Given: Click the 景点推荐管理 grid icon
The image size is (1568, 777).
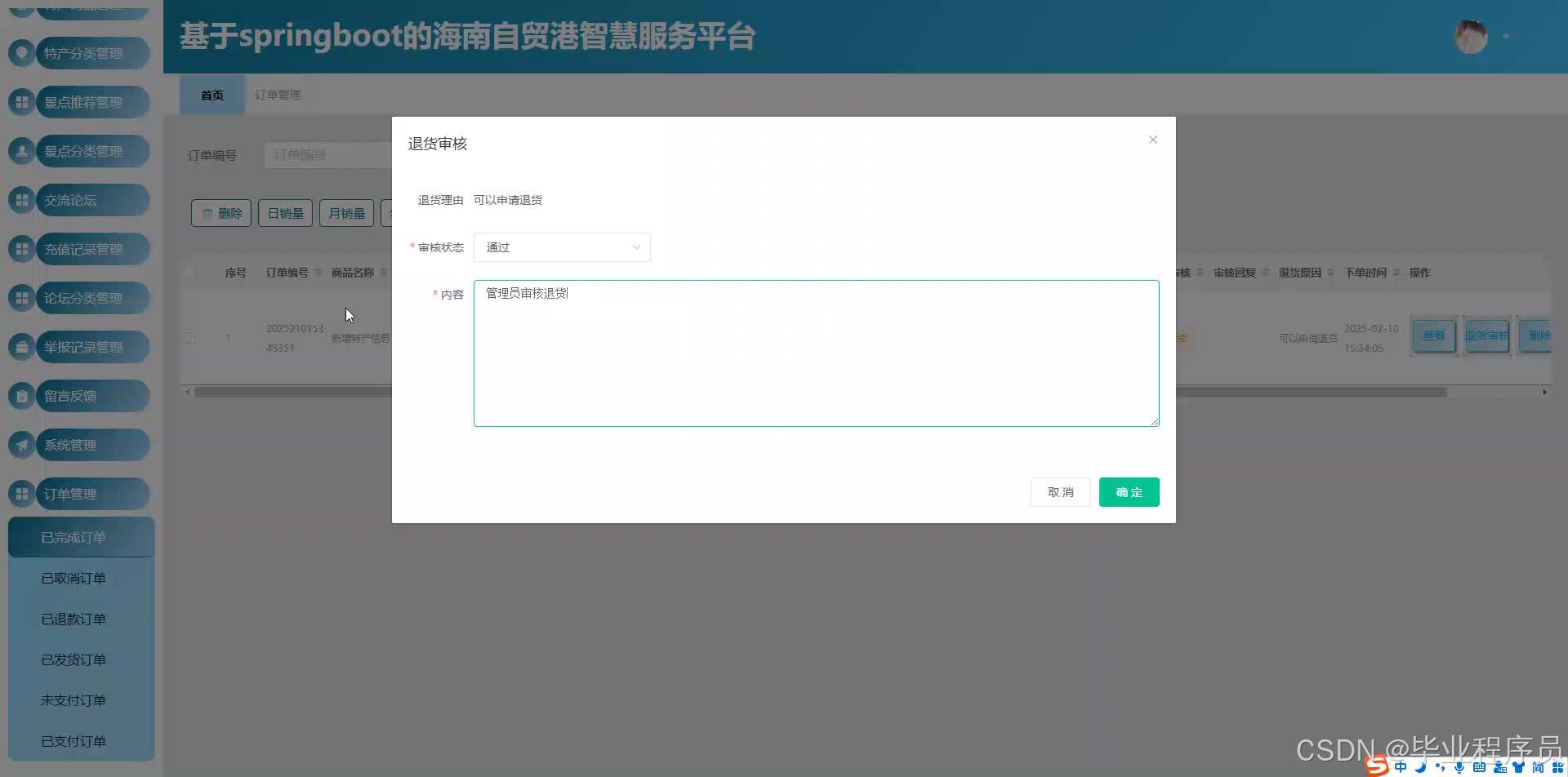Looking at the screenshot, I should (x=21, y=102).
